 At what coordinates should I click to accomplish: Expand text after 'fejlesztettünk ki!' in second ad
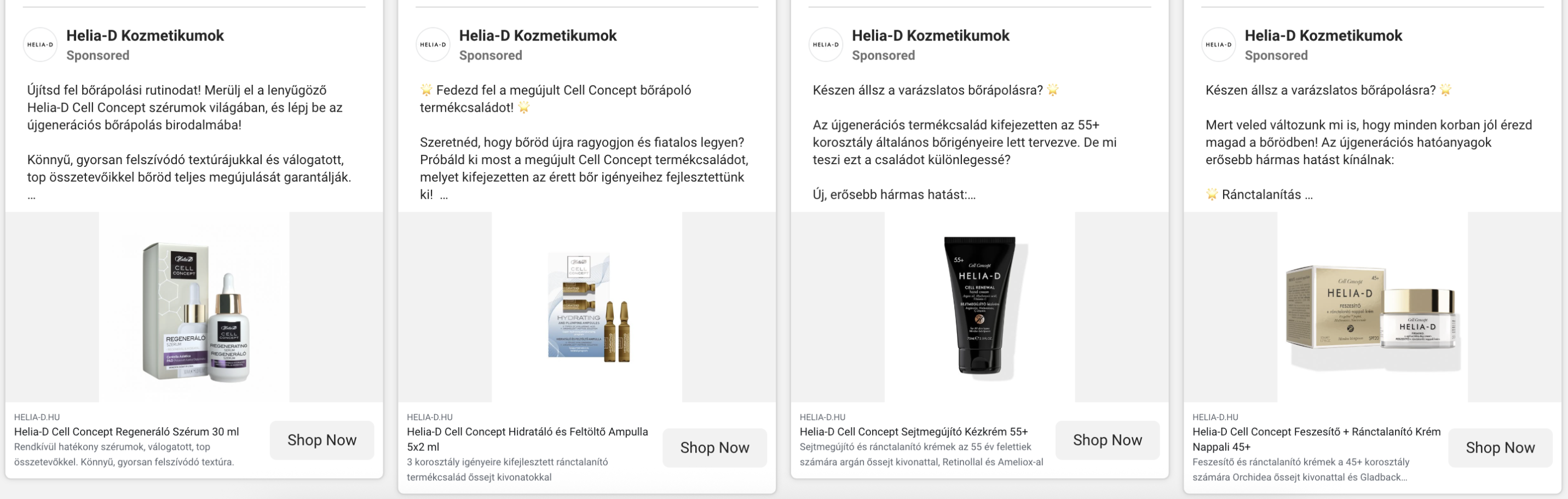coord(445,195)
